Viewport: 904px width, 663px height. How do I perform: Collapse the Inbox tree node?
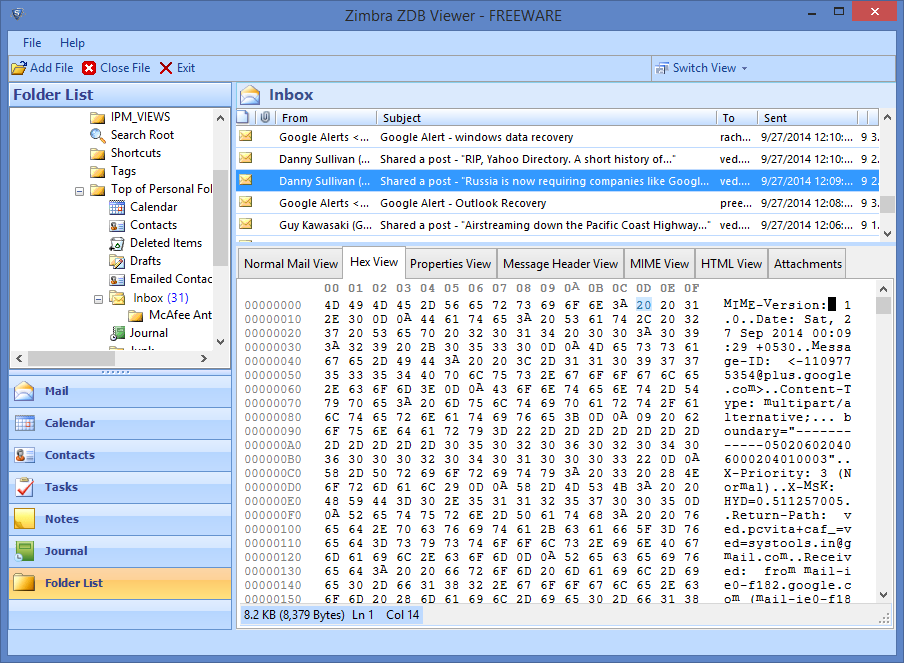pyautogui.click(x=99, y=299)
